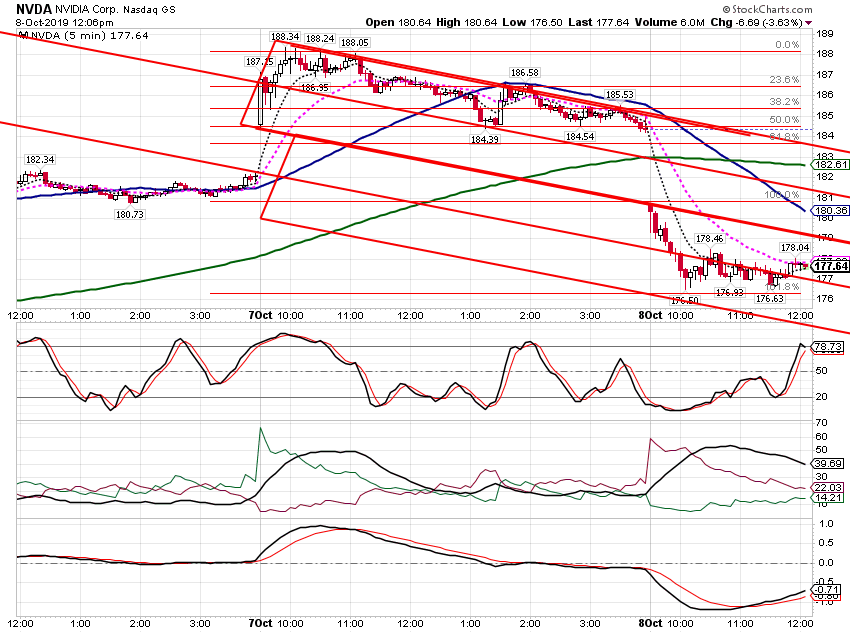This screenshot has height=633, width=850.
Task: Click the Nasdaq GS exchange label
Action: [x=149, y=10]
